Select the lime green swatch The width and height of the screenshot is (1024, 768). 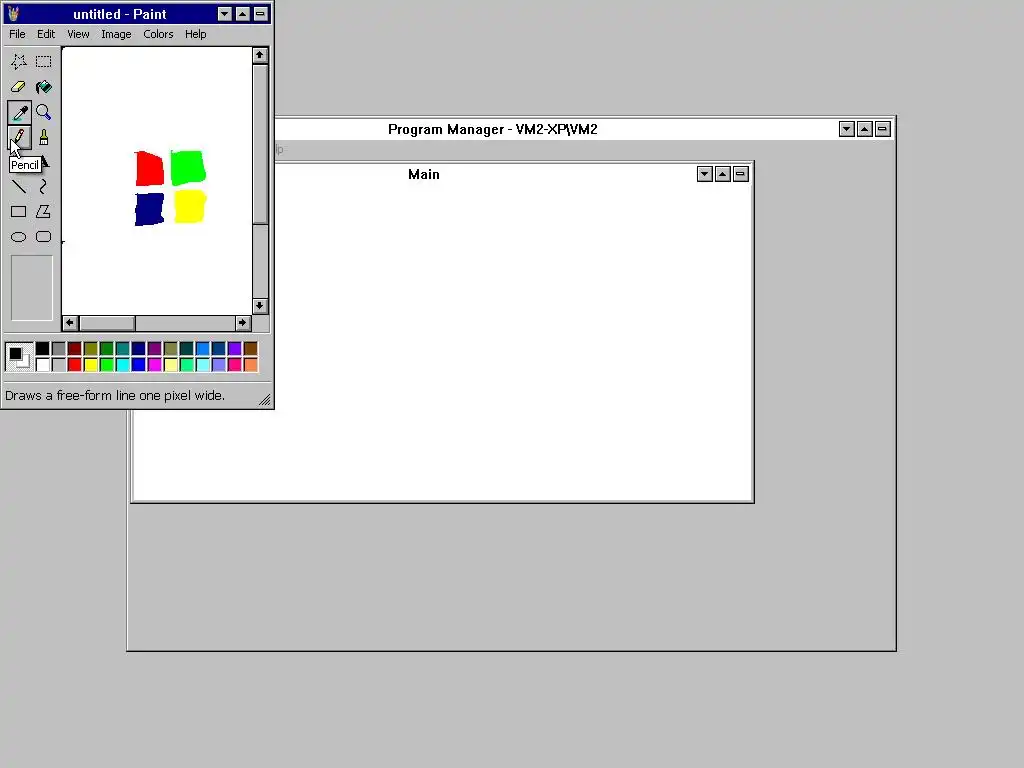pyautogui.click(x=106, y=364)
